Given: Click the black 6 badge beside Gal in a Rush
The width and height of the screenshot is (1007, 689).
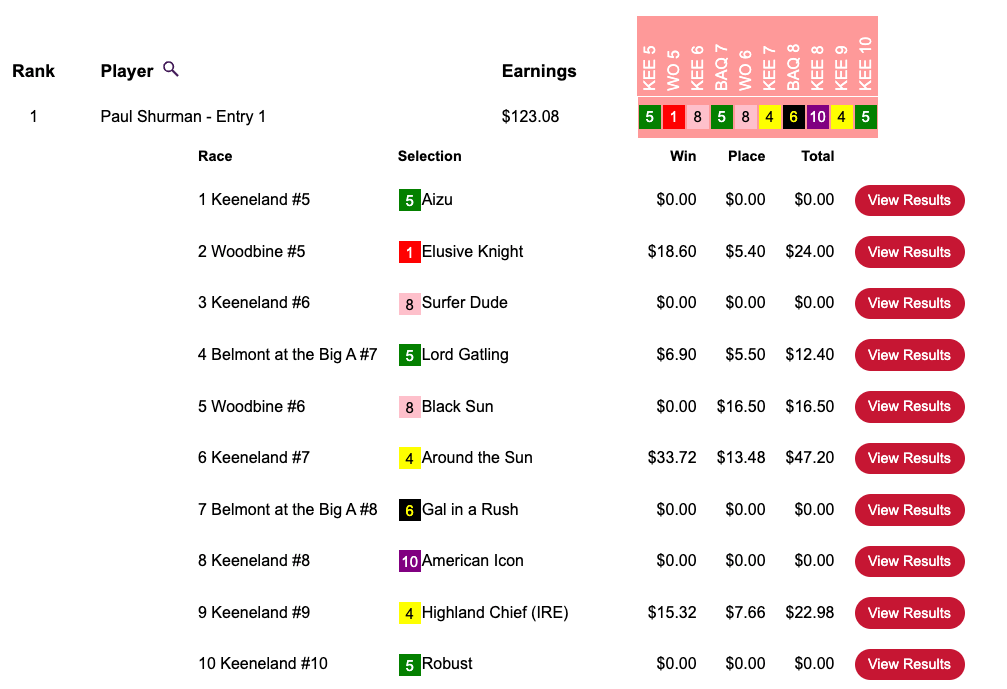Looking at the screenshot, I should coord(409,510).
